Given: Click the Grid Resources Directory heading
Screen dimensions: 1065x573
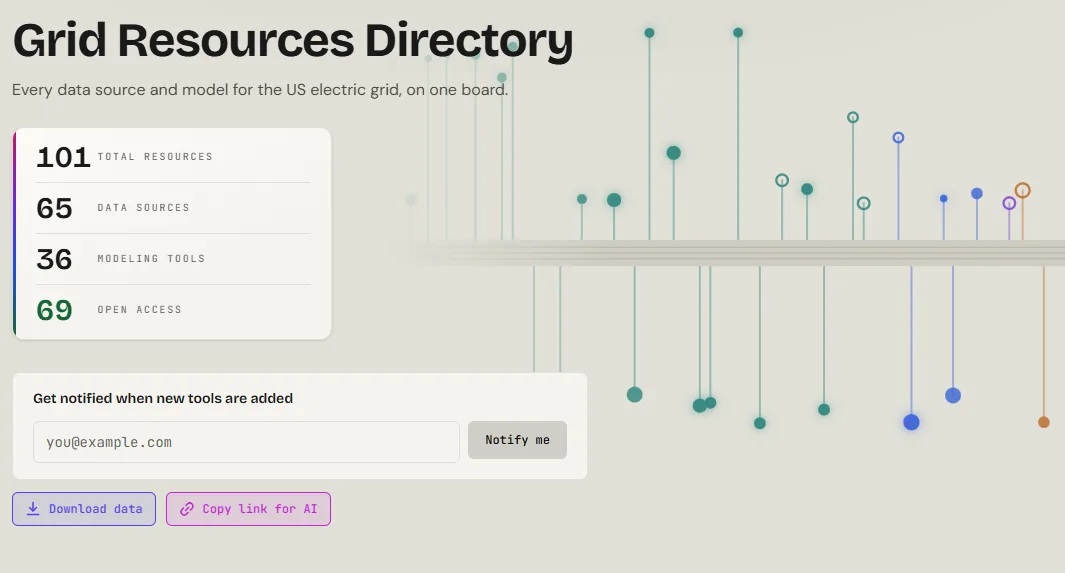Looking at the screenshot, I should tap(293, 41).
